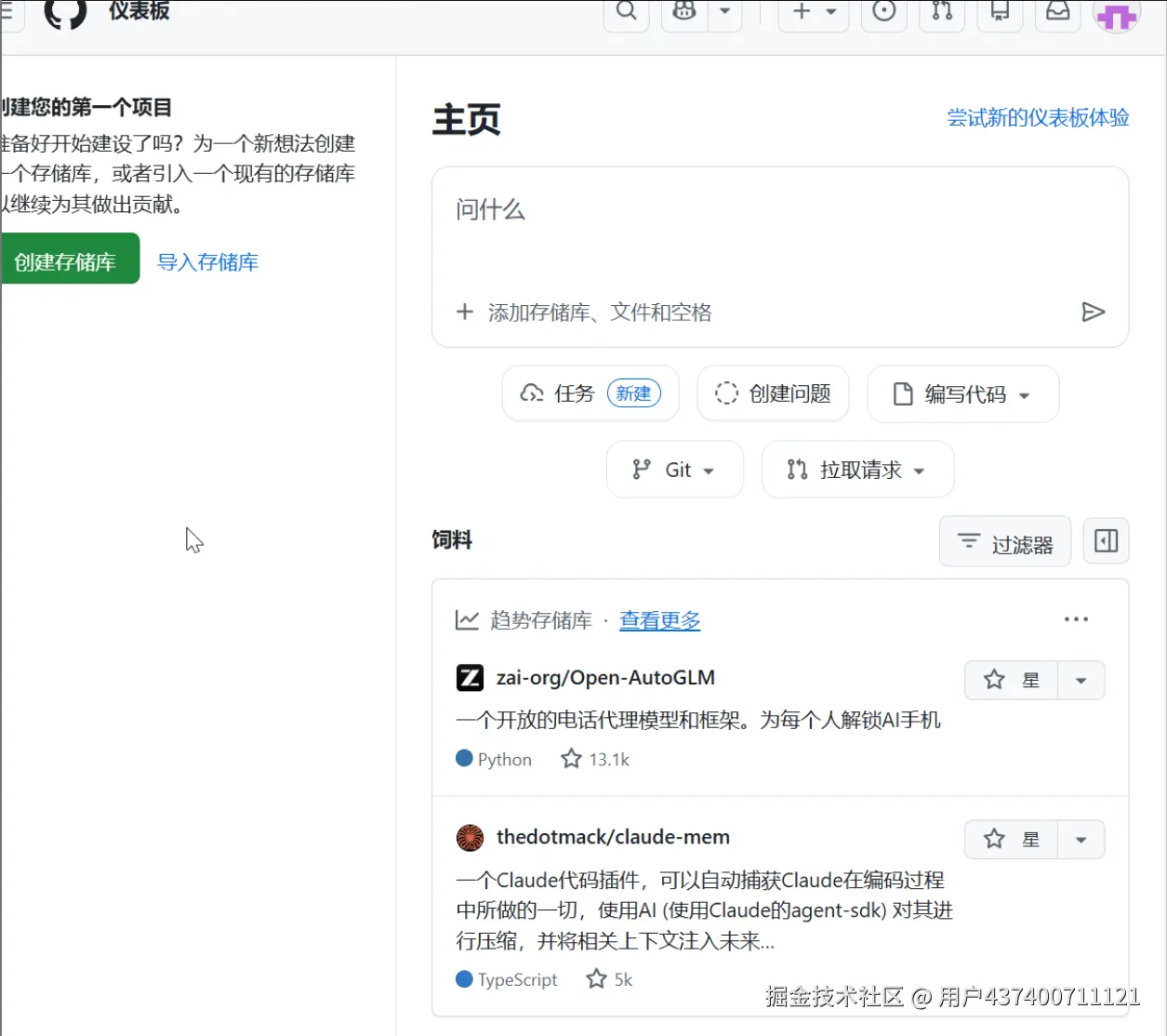Screen dimensions: 1167x1036
Task: Click the 趋势存储库 trending graph icon
Action: click(x=467, y=620)
